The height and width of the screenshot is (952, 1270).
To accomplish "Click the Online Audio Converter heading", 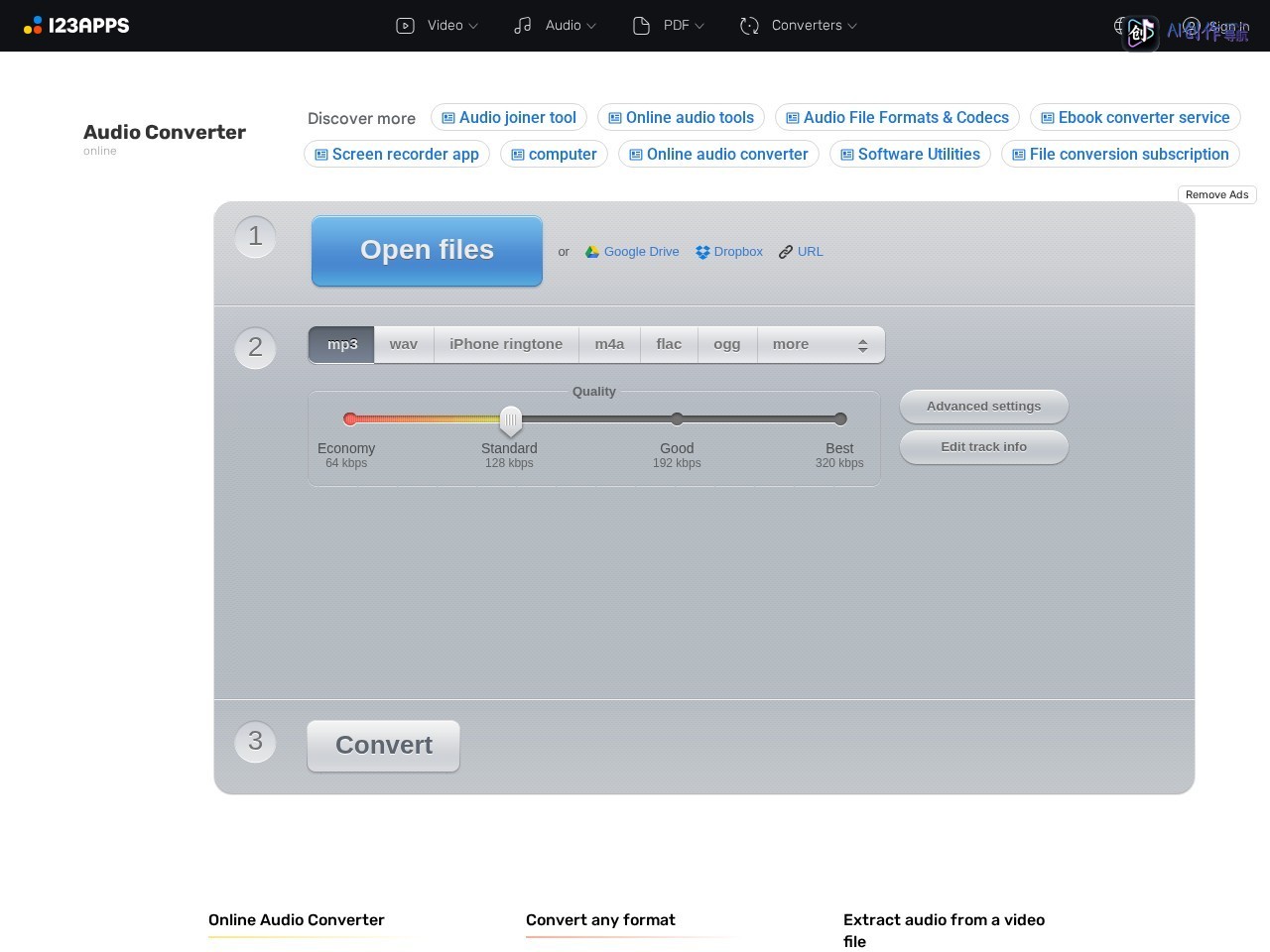I will click(x=297, y=919).
